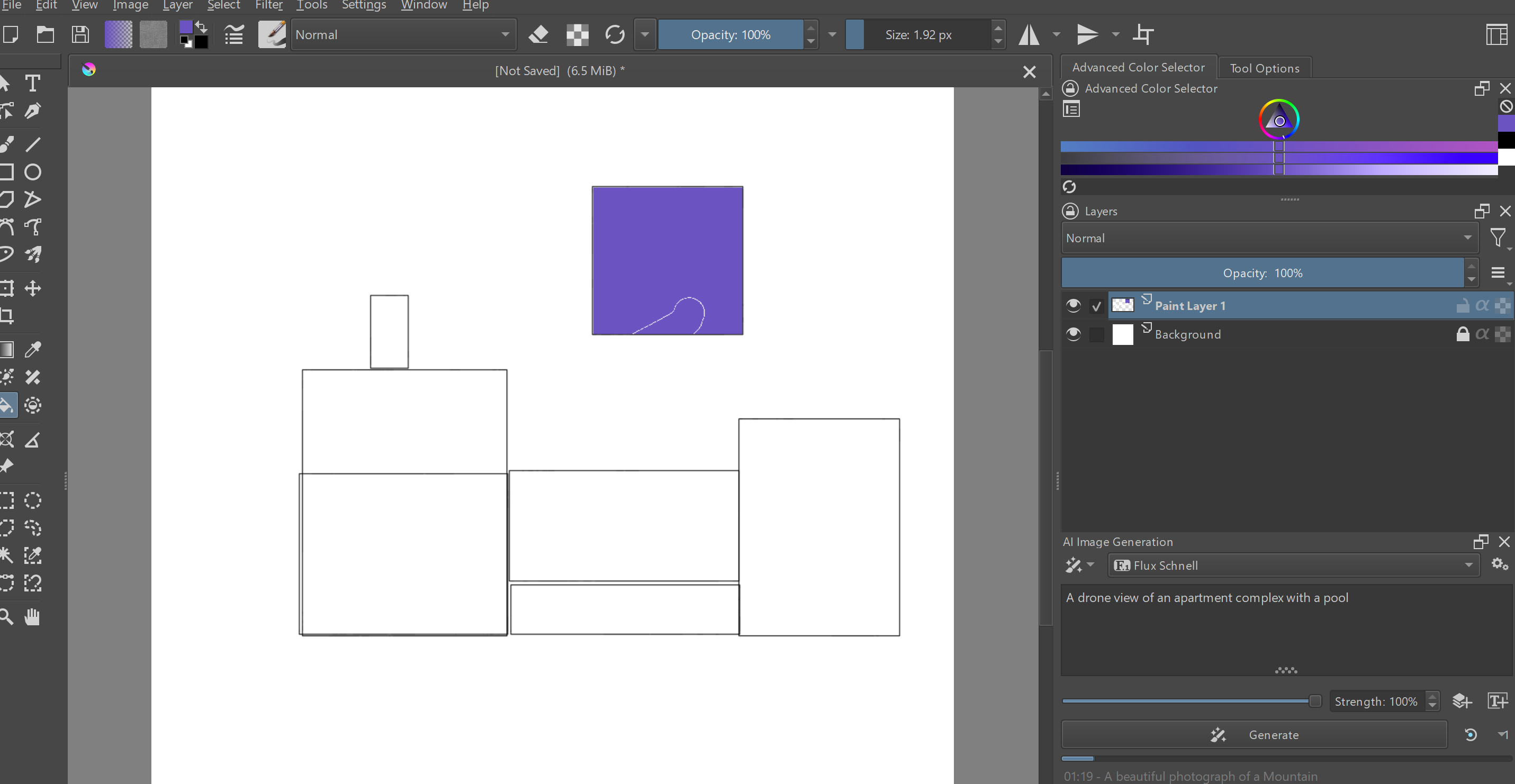
Task: Select the Zoom tool
Action: click(6, 616)
